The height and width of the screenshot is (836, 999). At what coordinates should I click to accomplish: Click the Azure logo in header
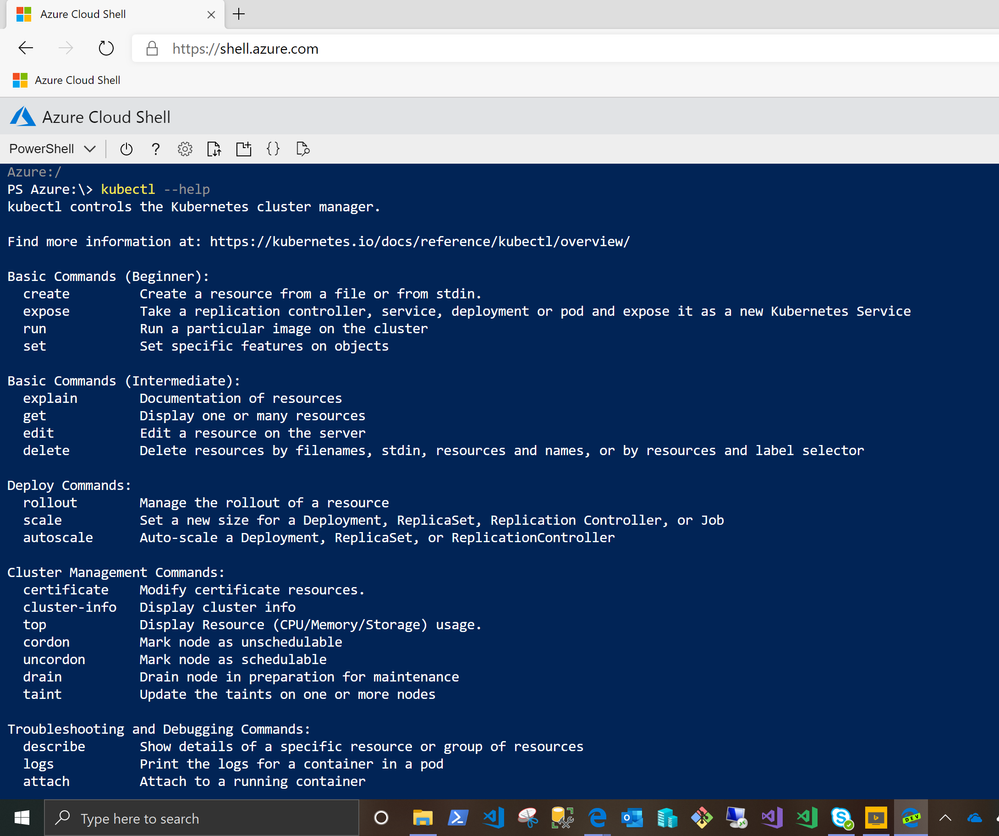click(x=22, y=117)
